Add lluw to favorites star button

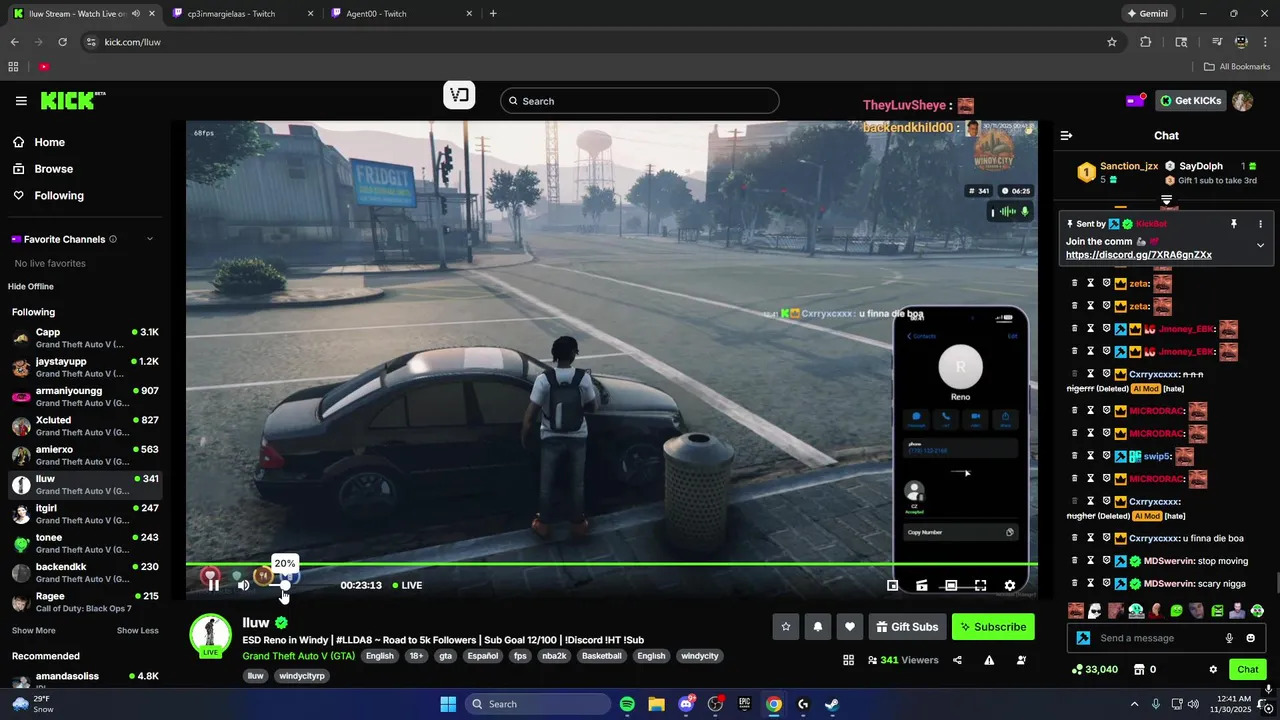pyautogui.click(x=786, y=627)
